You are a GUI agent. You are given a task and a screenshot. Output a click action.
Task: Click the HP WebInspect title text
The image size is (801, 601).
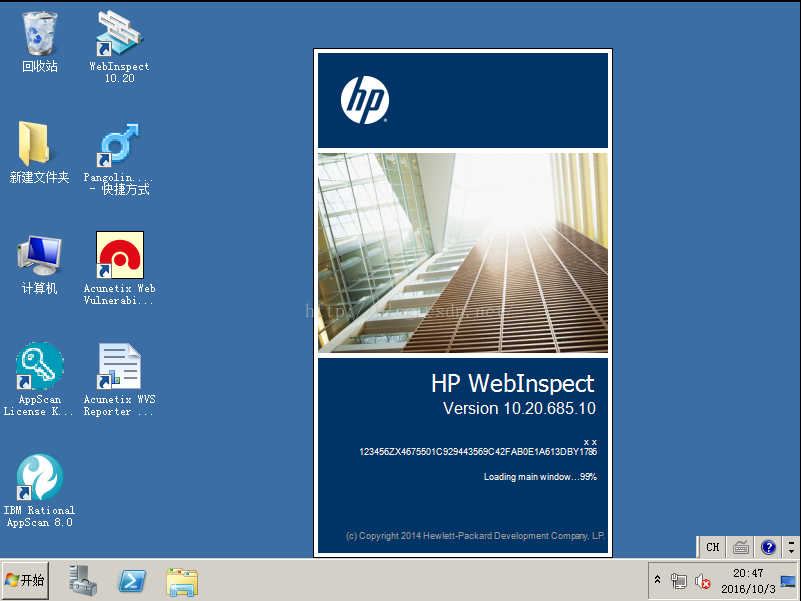[x=512, y=383]
